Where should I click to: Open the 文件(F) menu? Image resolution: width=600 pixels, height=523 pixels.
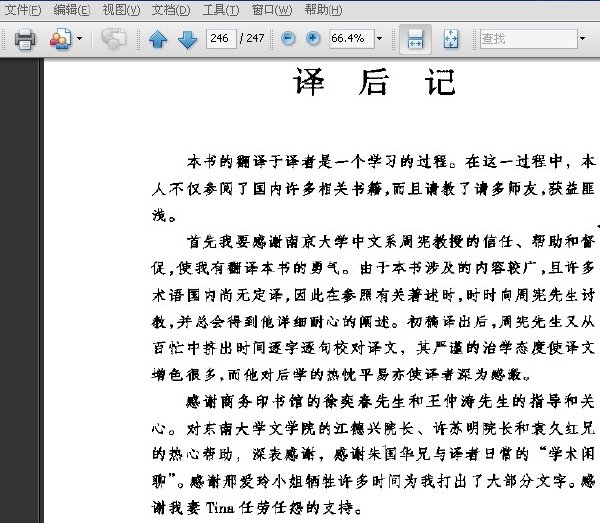[23, 10]
